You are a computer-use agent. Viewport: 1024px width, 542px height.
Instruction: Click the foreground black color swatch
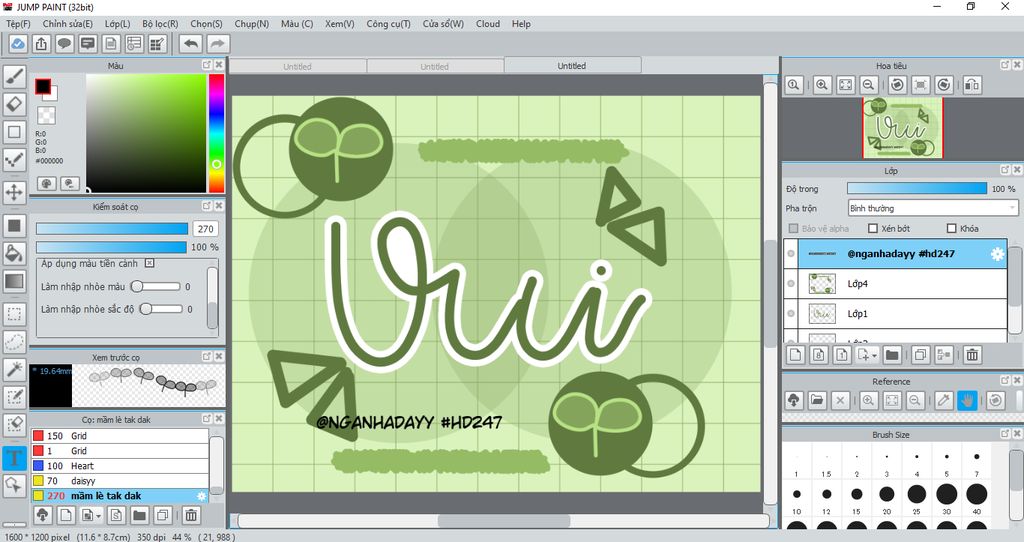pos(43,86)
